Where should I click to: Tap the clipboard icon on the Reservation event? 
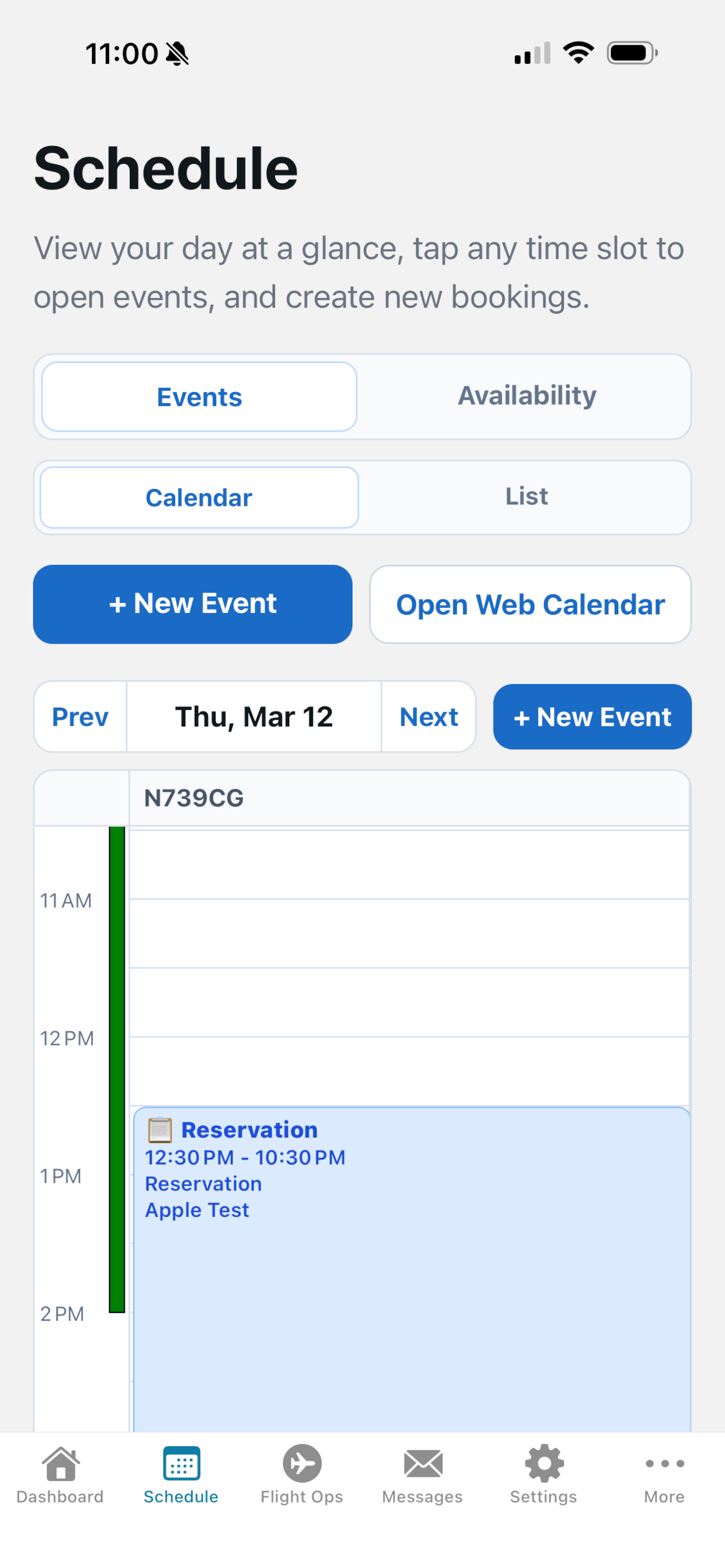point(159,1130)
